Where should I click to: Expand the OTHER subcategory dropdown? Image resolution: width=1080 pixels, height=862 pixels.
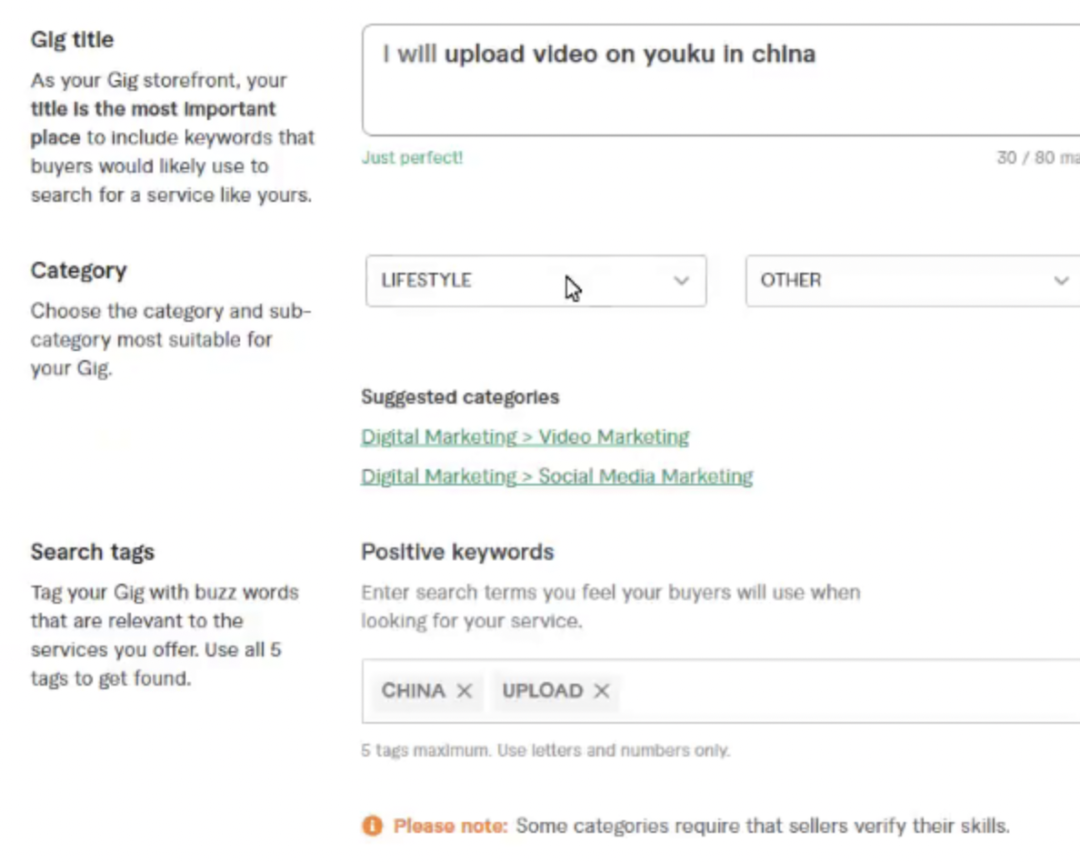912,281
